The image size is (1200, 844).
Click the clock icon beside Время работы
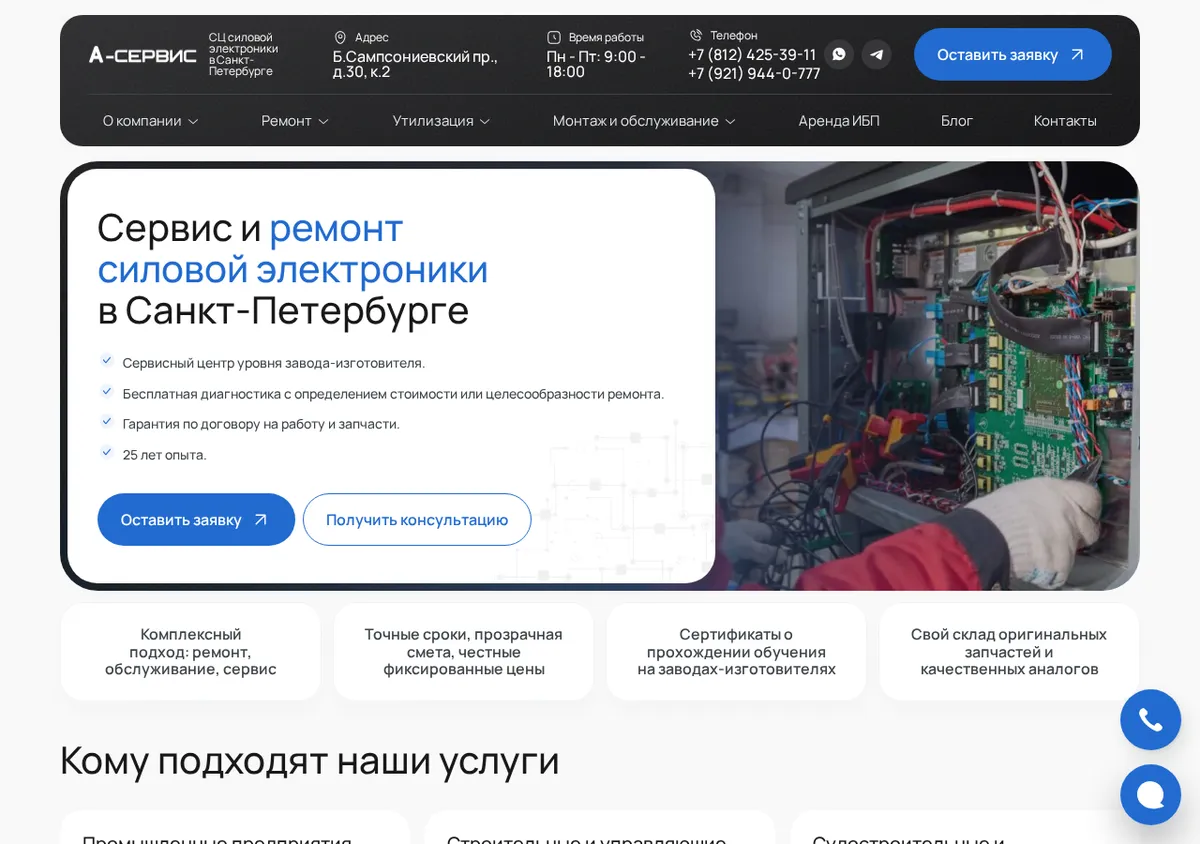click(x=554, y=37)
